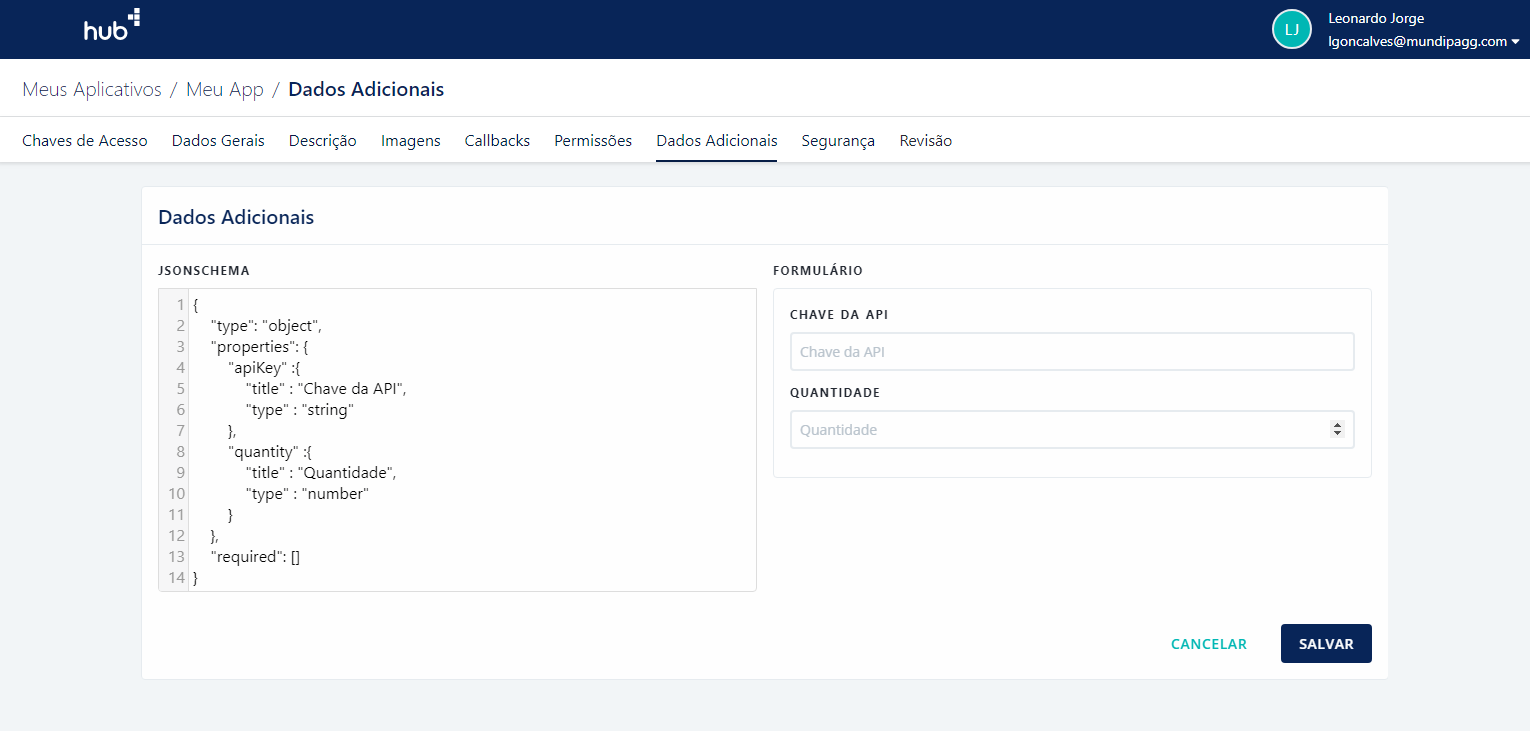Click the Dados Adicionais breadcrumb title
1530x731 pixels.
tap(366, 90)
